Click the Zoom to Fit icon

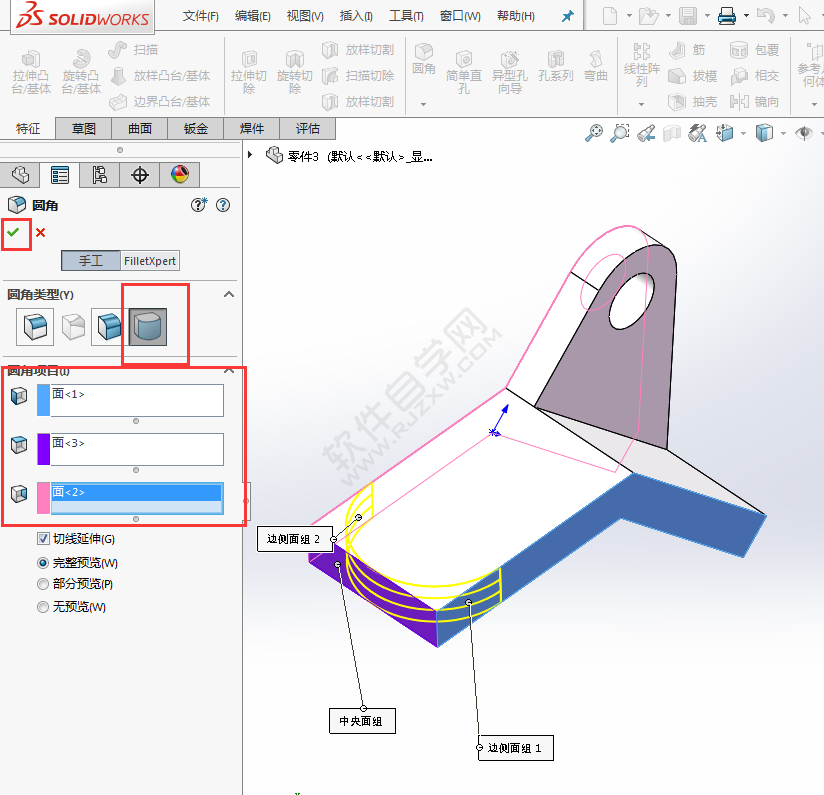pos(594,133)
